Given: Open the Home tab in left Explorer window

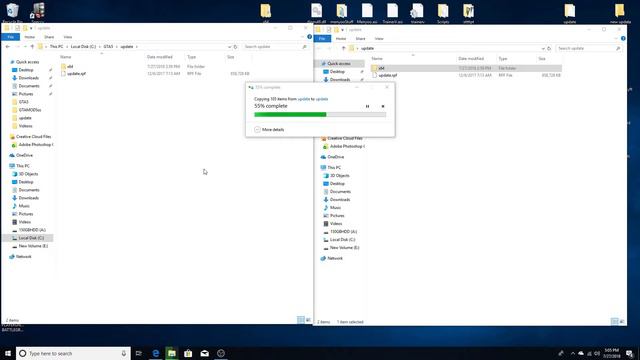Looking at the screenshot, I should [x=29, y=37].
